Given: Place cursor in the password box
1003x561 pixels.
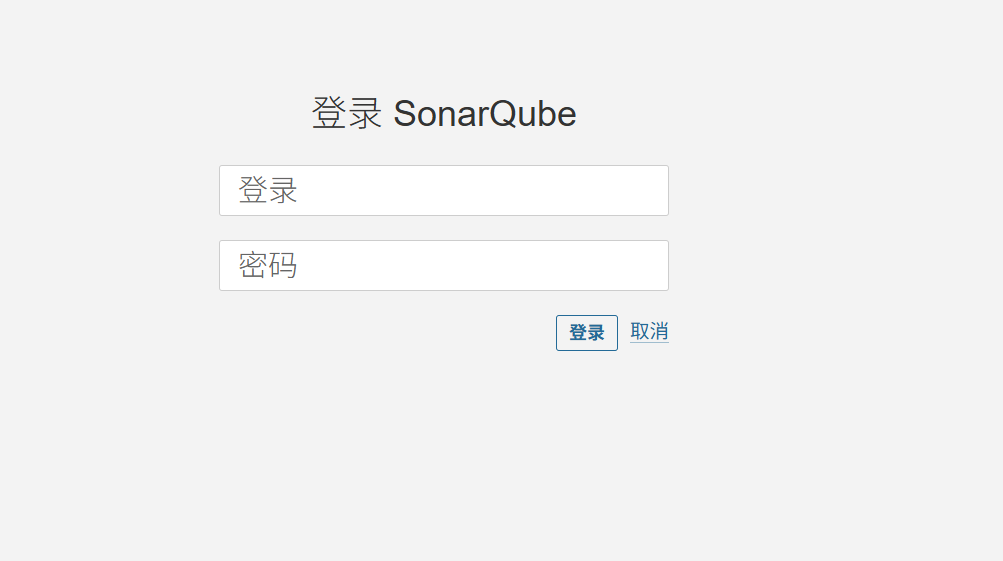Looking at the screenshot, I should (x=443, y=265).
